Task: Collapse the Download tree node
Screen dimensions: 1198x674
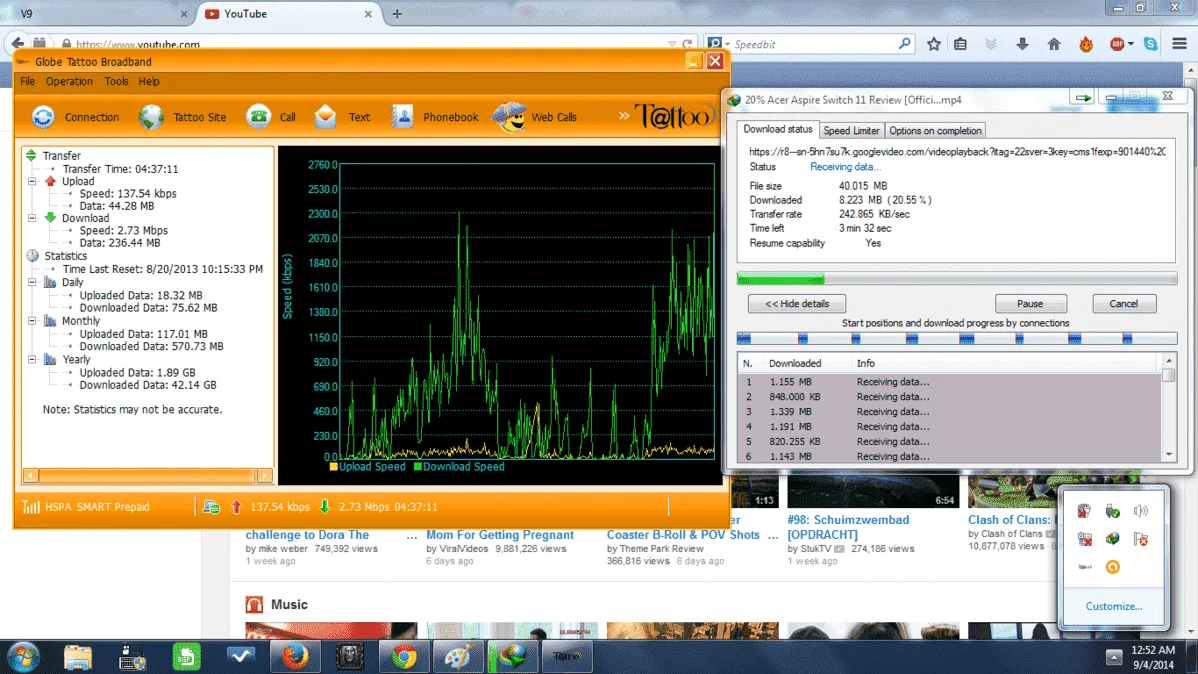Action: click(x=32, y=218)
